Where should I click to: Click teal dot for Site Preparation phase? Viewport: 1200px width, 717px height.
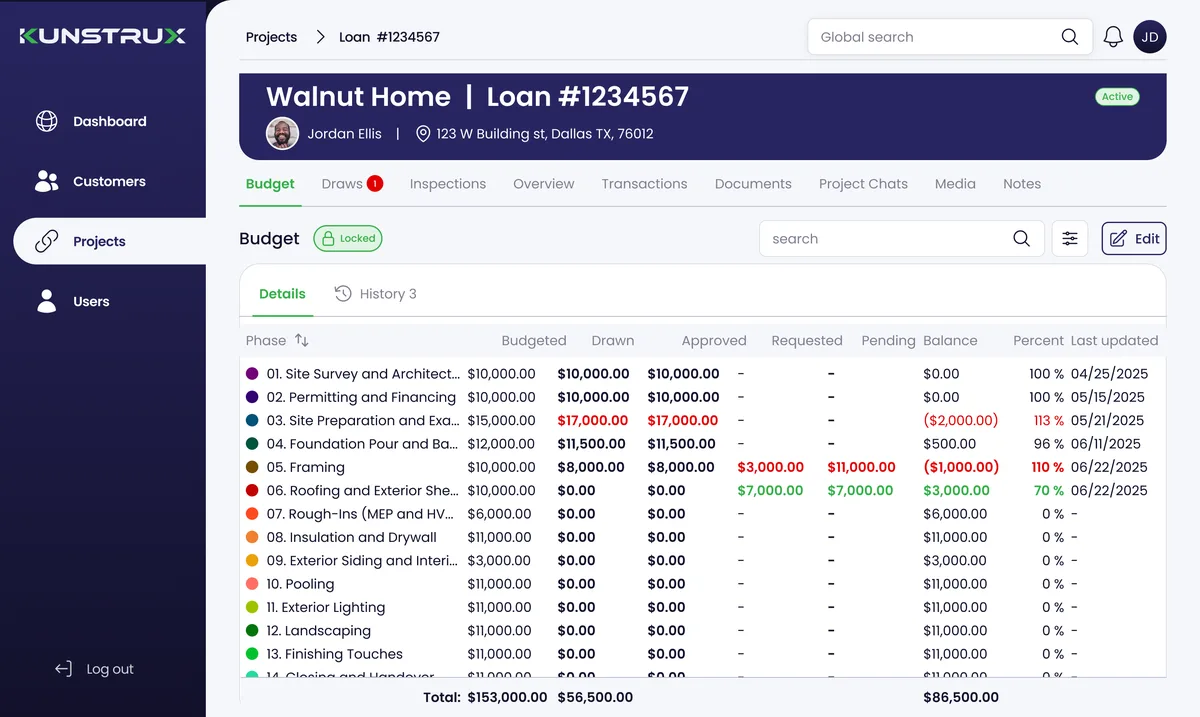[x=252, y=421]
